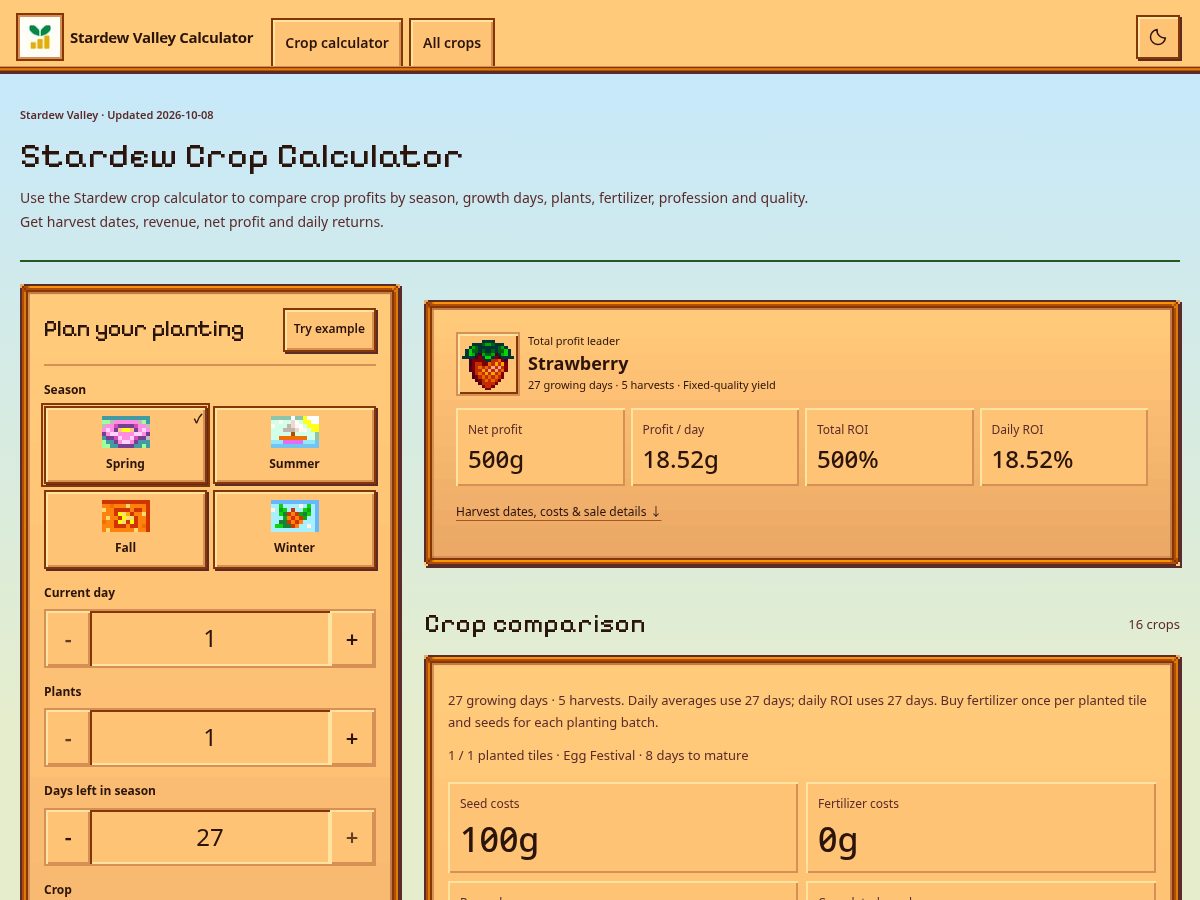The height and width of the screenshot is (900, 1200).
Task: Click the Stardew Crop Calculator page heading
Action: (241, 157)
